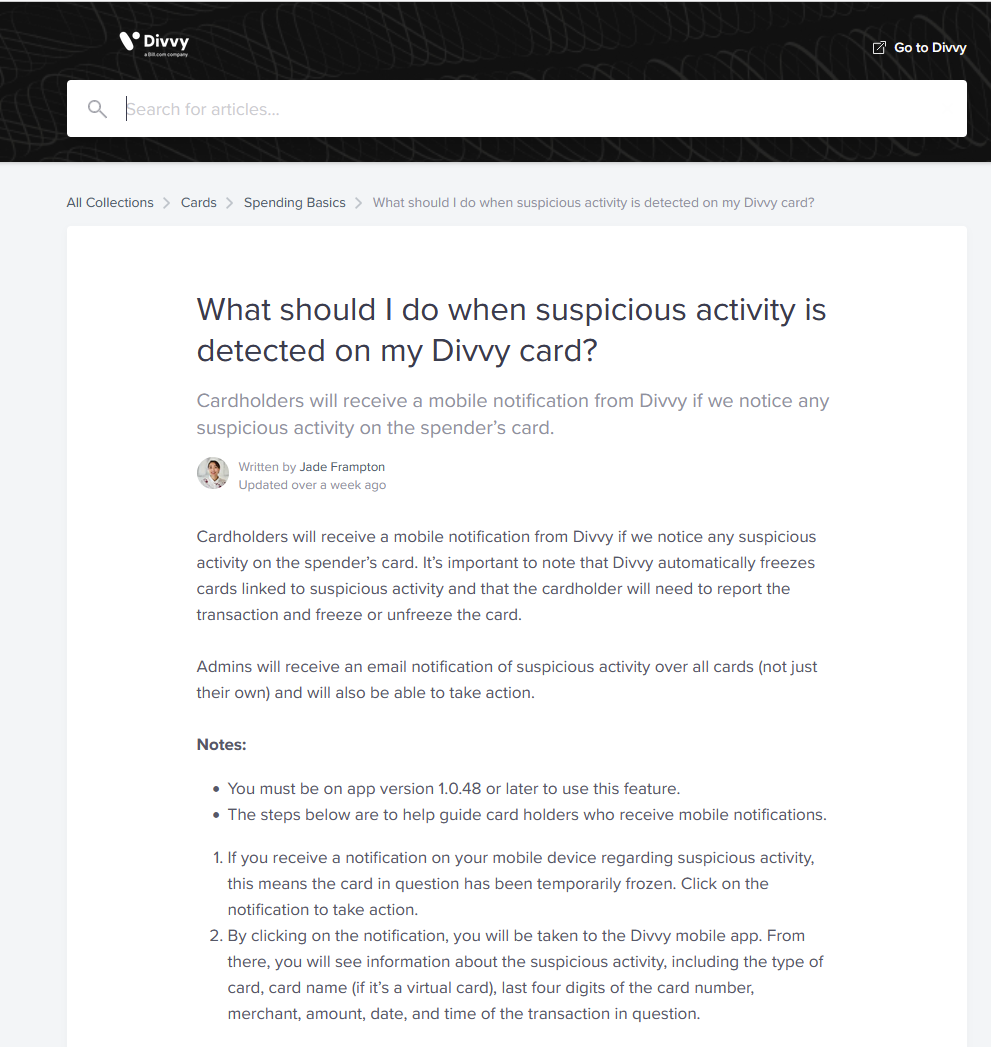Screen dimensions: 991x1047
Task: Click the gray article subtitle text
Action: coord(513,414)
